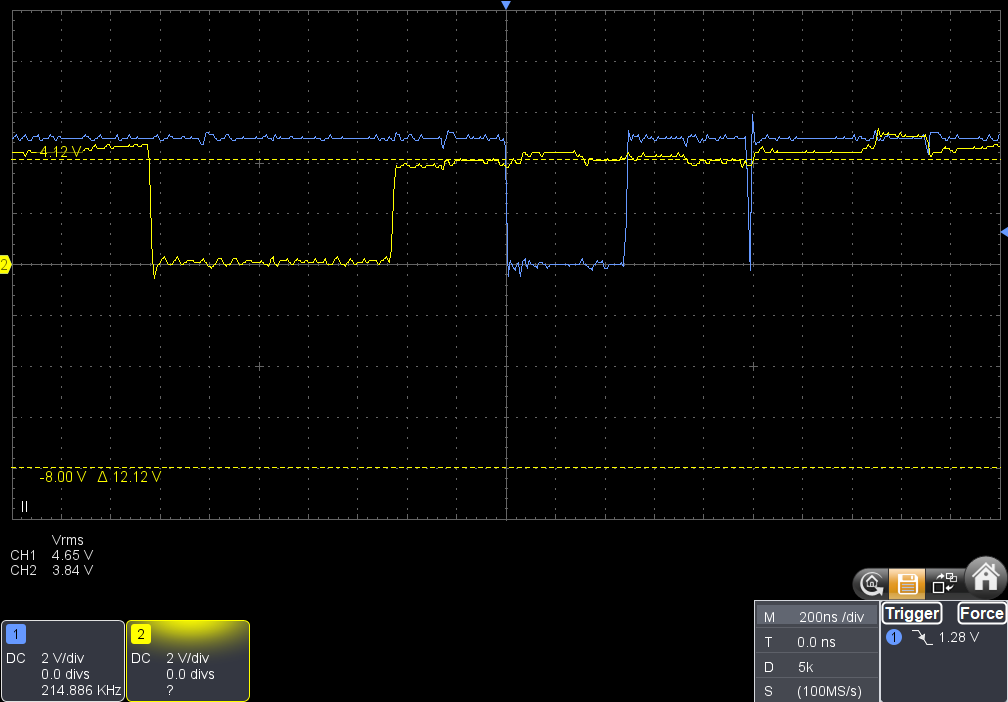
Task: Select the record depth 5k row
Action: tap(815, 666)
